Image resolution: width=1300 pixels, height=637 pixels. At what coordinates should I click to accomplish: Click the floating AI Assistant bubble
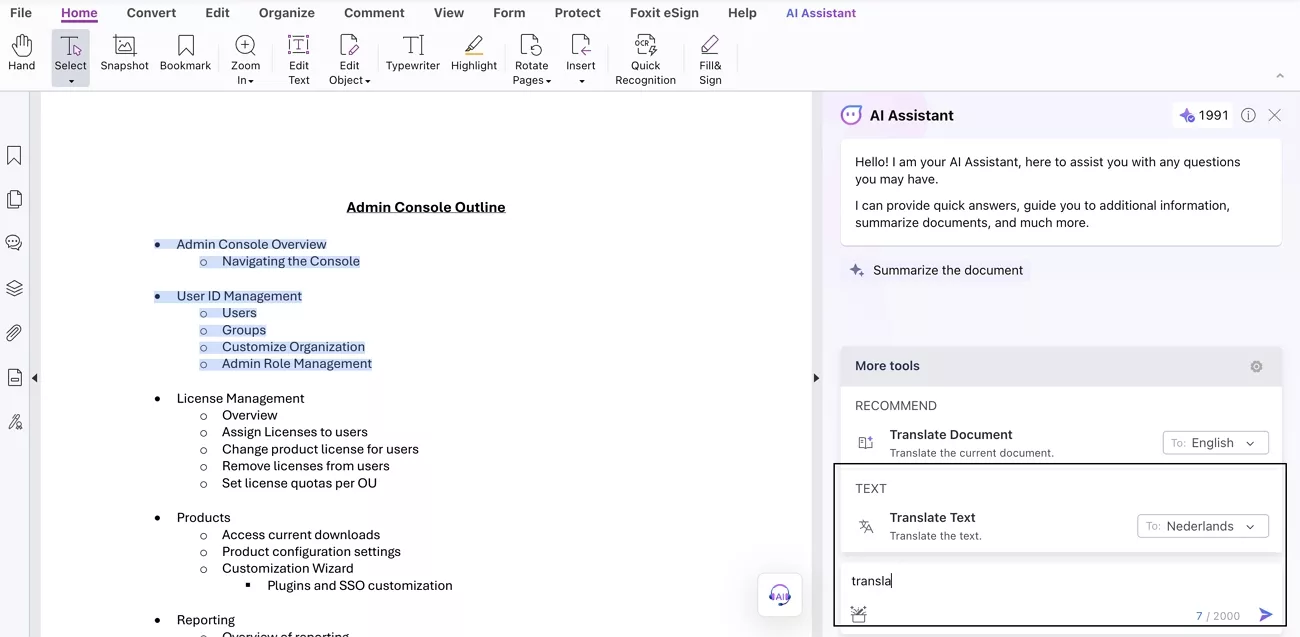(779, 595)
